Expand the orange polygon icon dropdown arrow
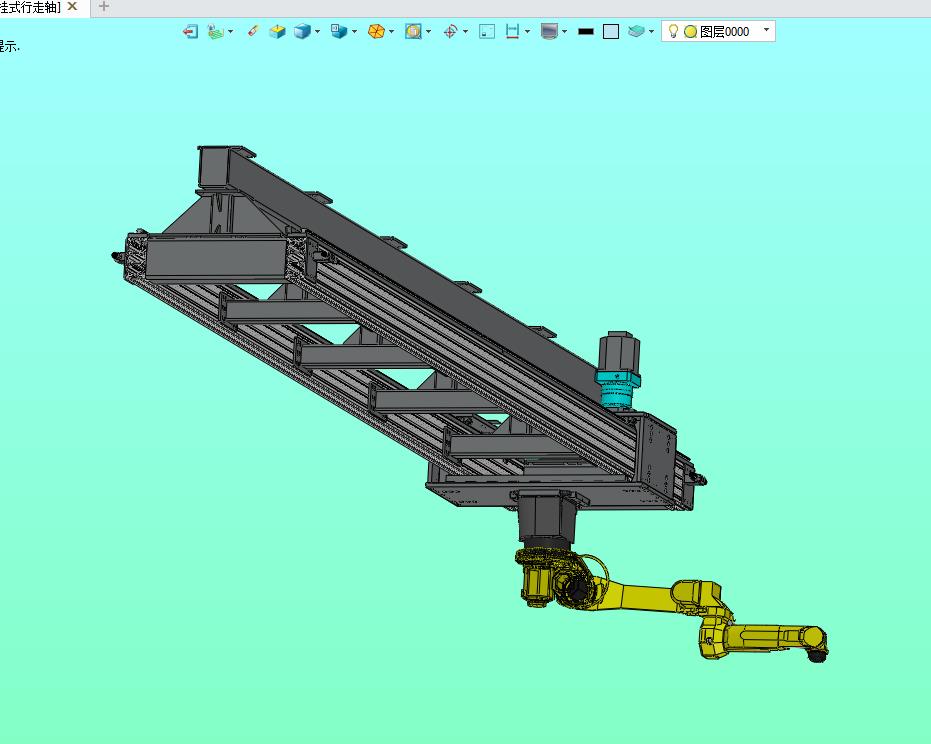 coord(392,31)
